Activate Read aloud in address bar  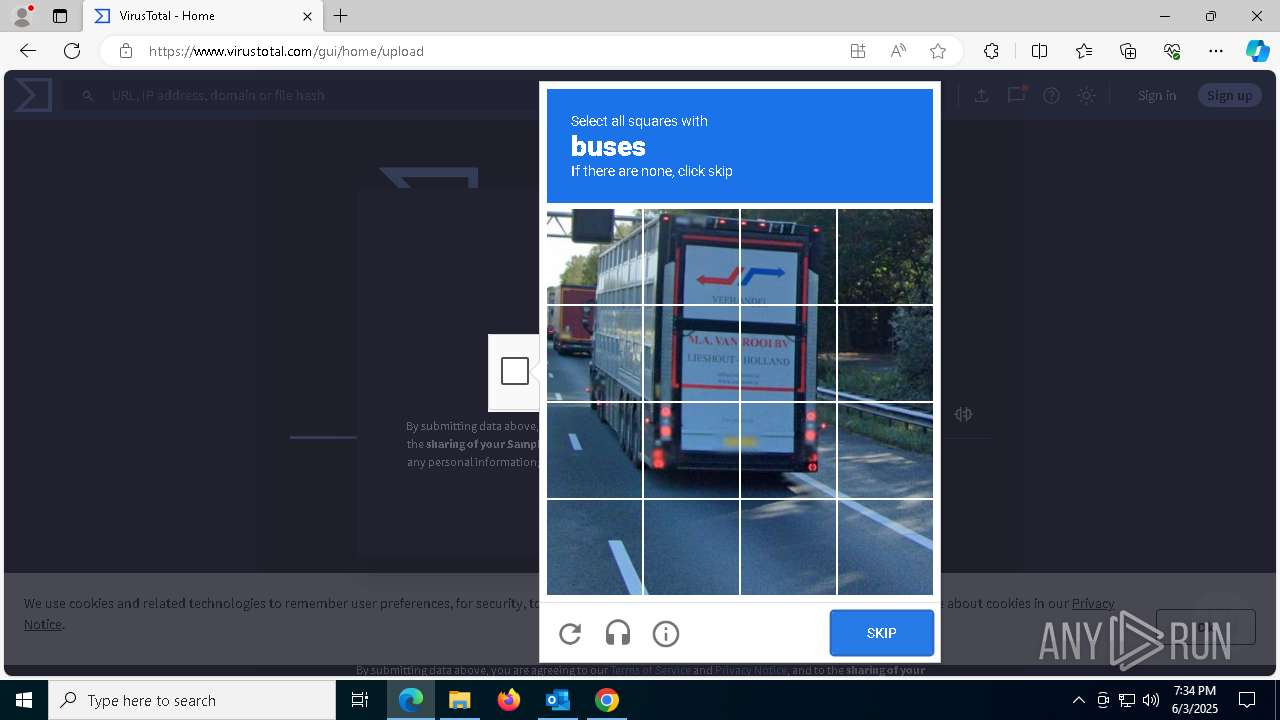(x=898, y=51)
